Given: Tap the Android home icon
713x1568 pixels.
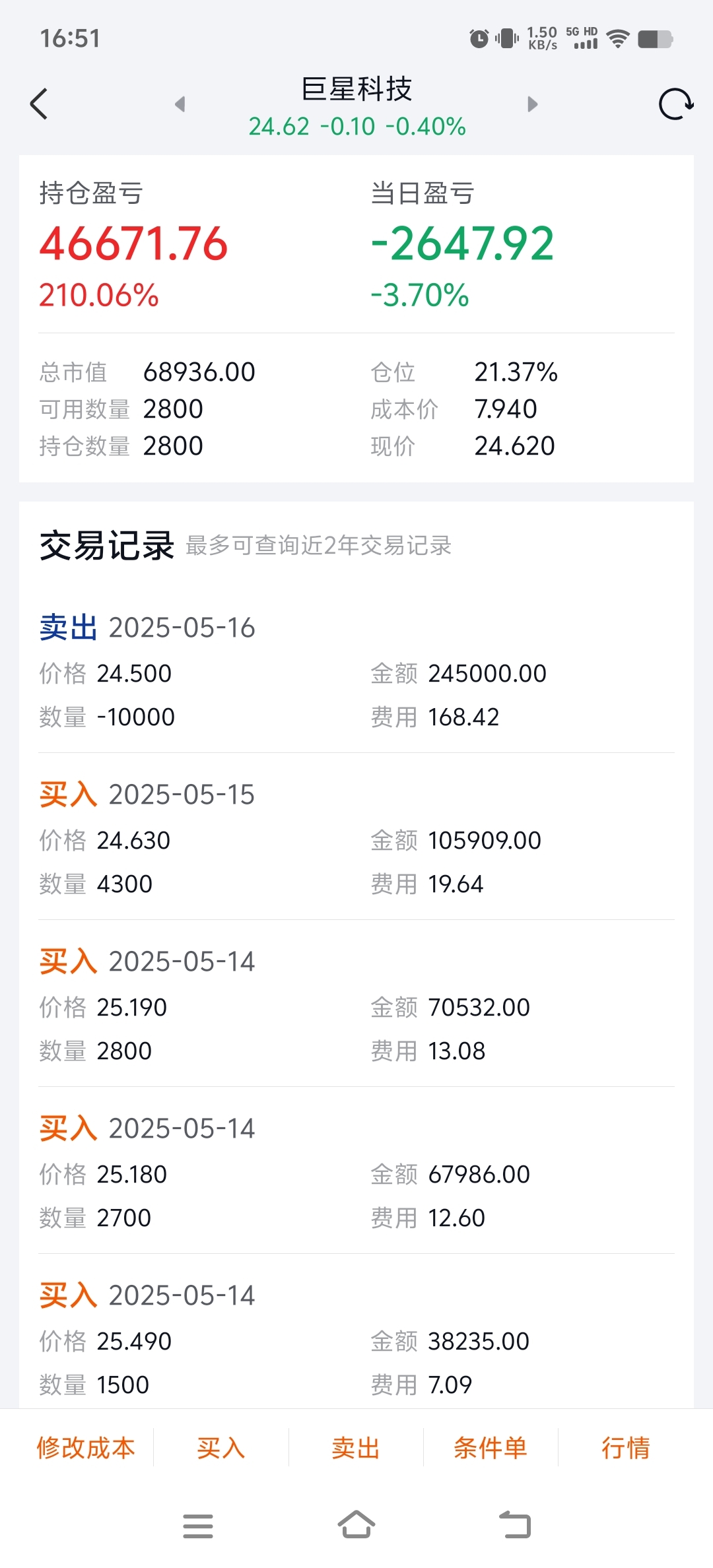Looking at the screenshot, I should (x=356, y=1524).
